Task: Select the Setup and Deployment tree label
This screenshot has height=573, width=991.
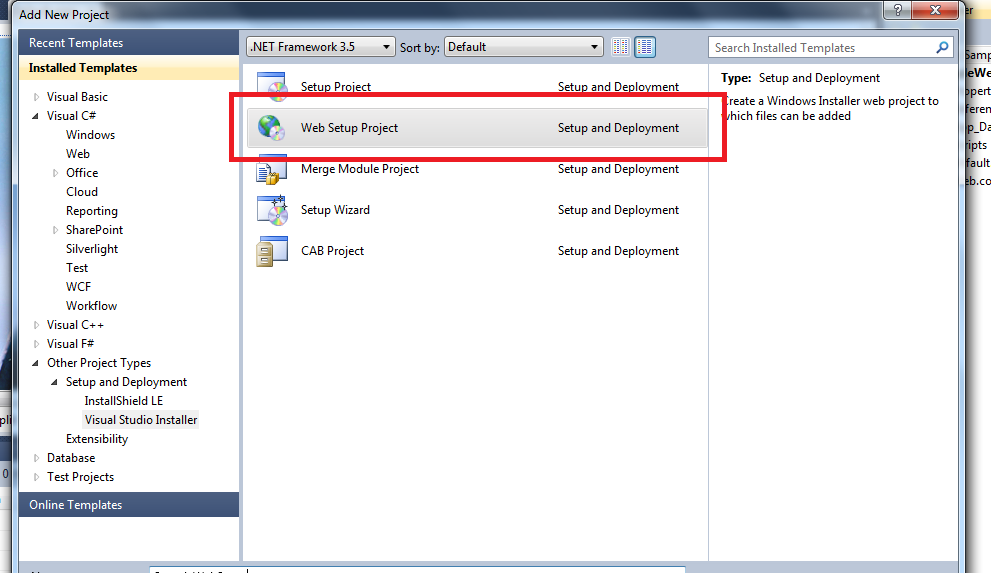Action: [126, 382]
